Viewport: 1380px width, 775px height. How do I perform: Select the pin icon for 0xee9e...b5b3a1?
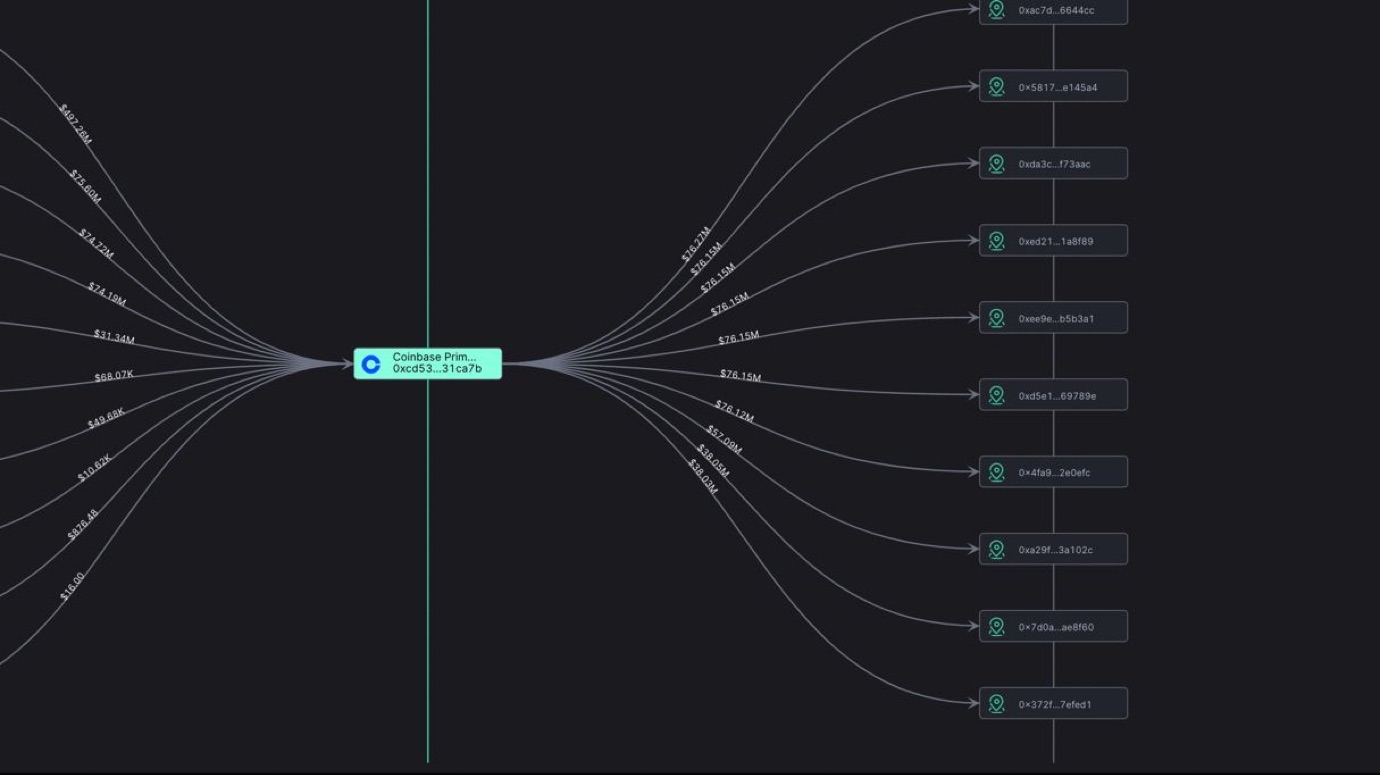996,318
